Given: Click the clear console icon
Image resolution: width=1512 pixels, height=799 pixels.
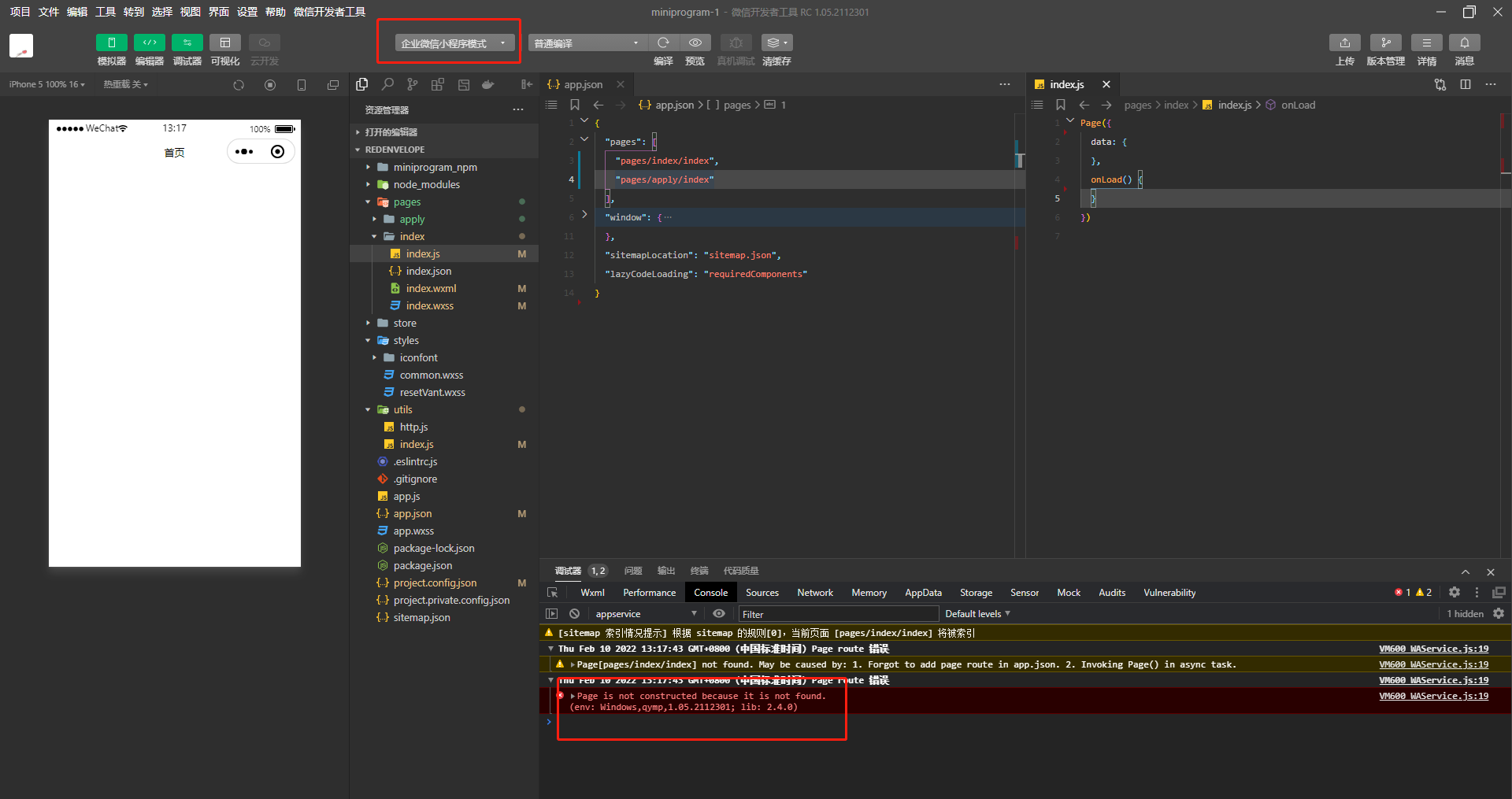Looking at the screenshot, I should pos(575,614).
